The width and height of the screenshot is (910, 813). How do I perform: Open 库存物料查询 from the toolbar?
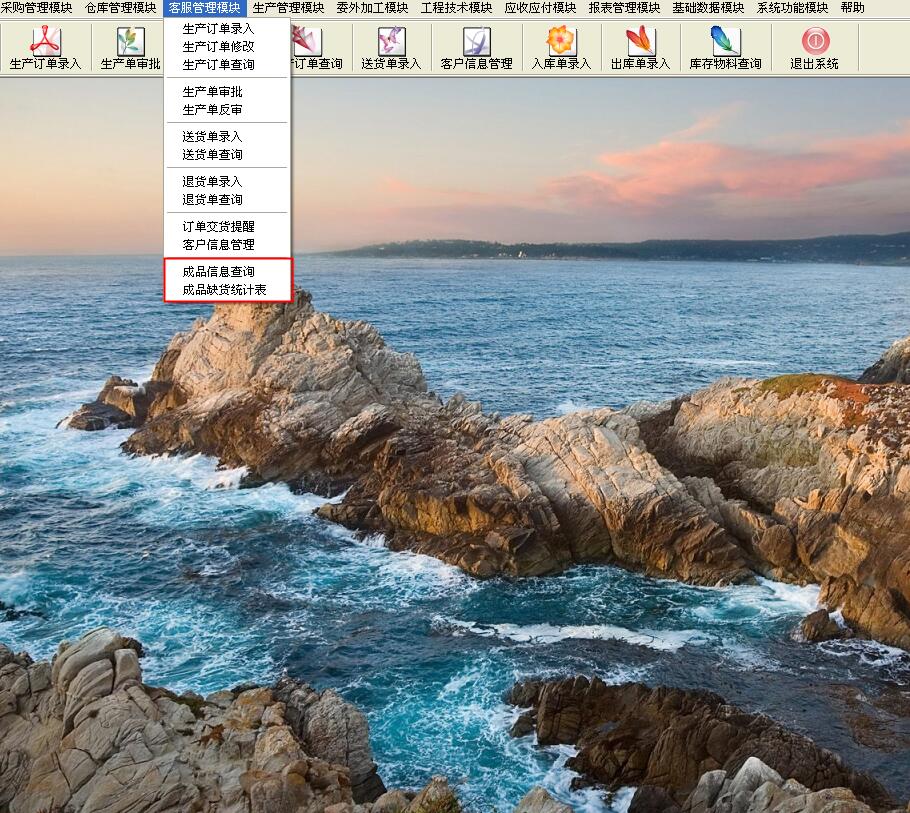725,42
